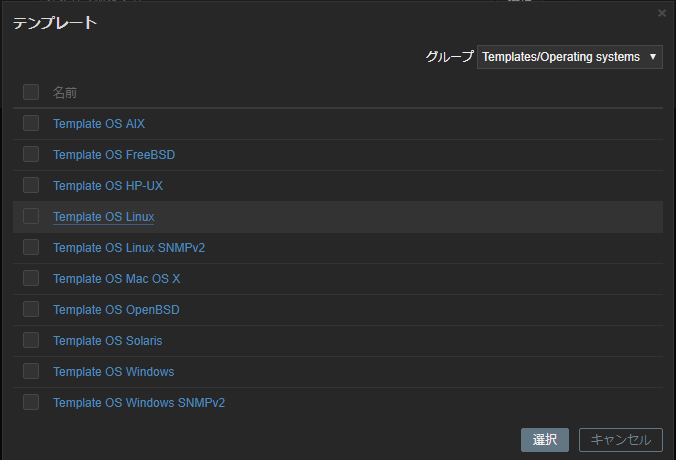Click the Template OS Windows SNMPv2 link

tap(139, 403)
